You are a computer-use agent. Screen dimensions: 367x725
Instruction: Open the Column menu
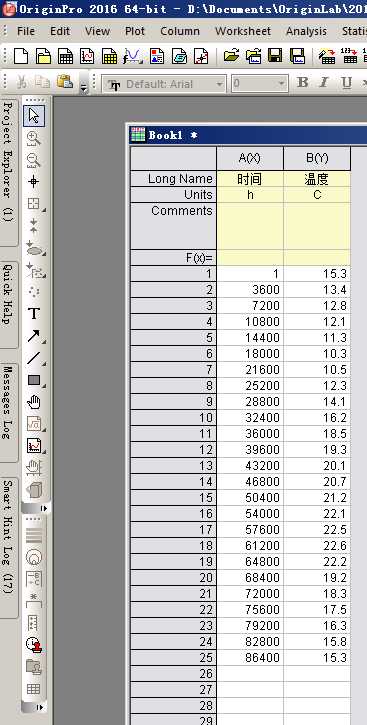click(x=180, y=31)
